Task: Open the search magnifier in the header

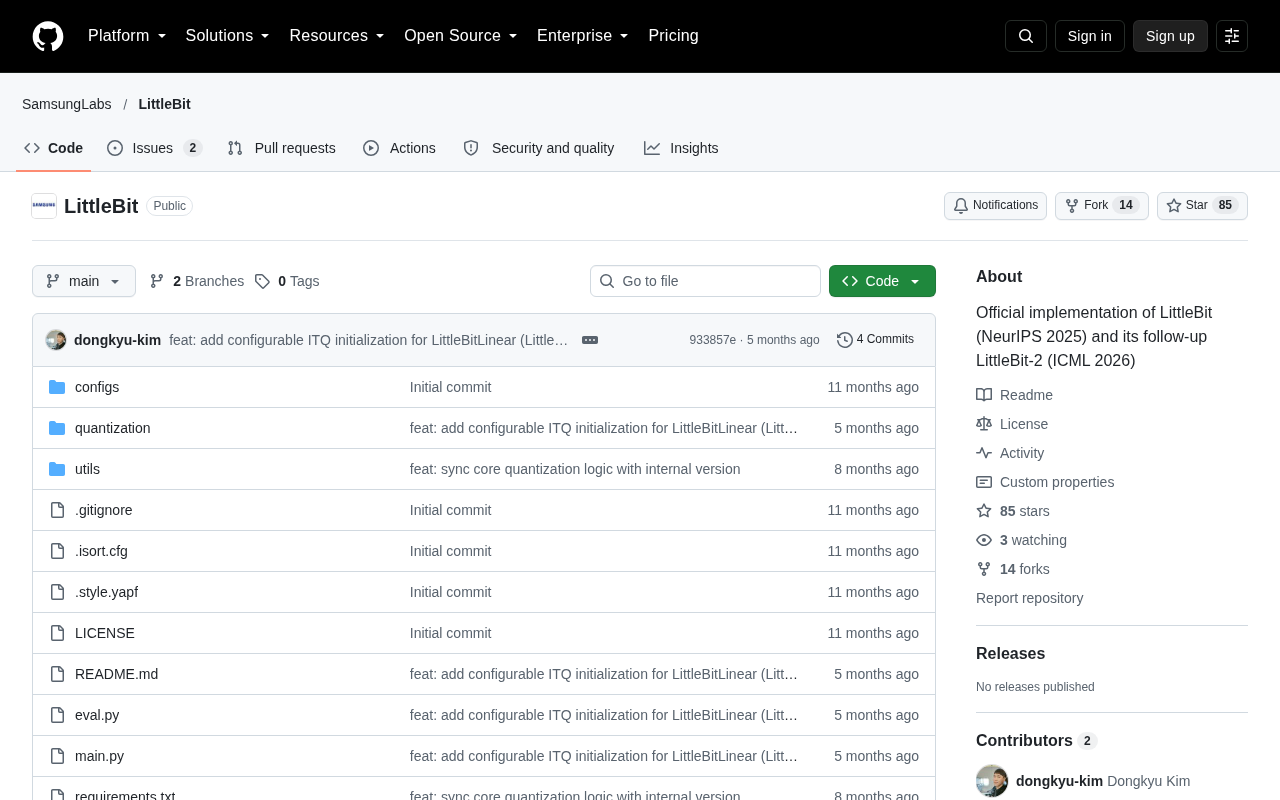Action: click(1026, 36)
